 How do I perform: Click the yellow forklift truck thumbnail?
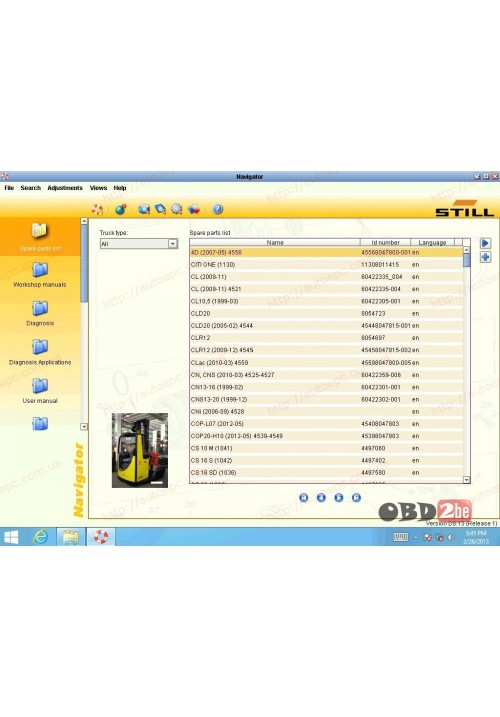(140, 450)
